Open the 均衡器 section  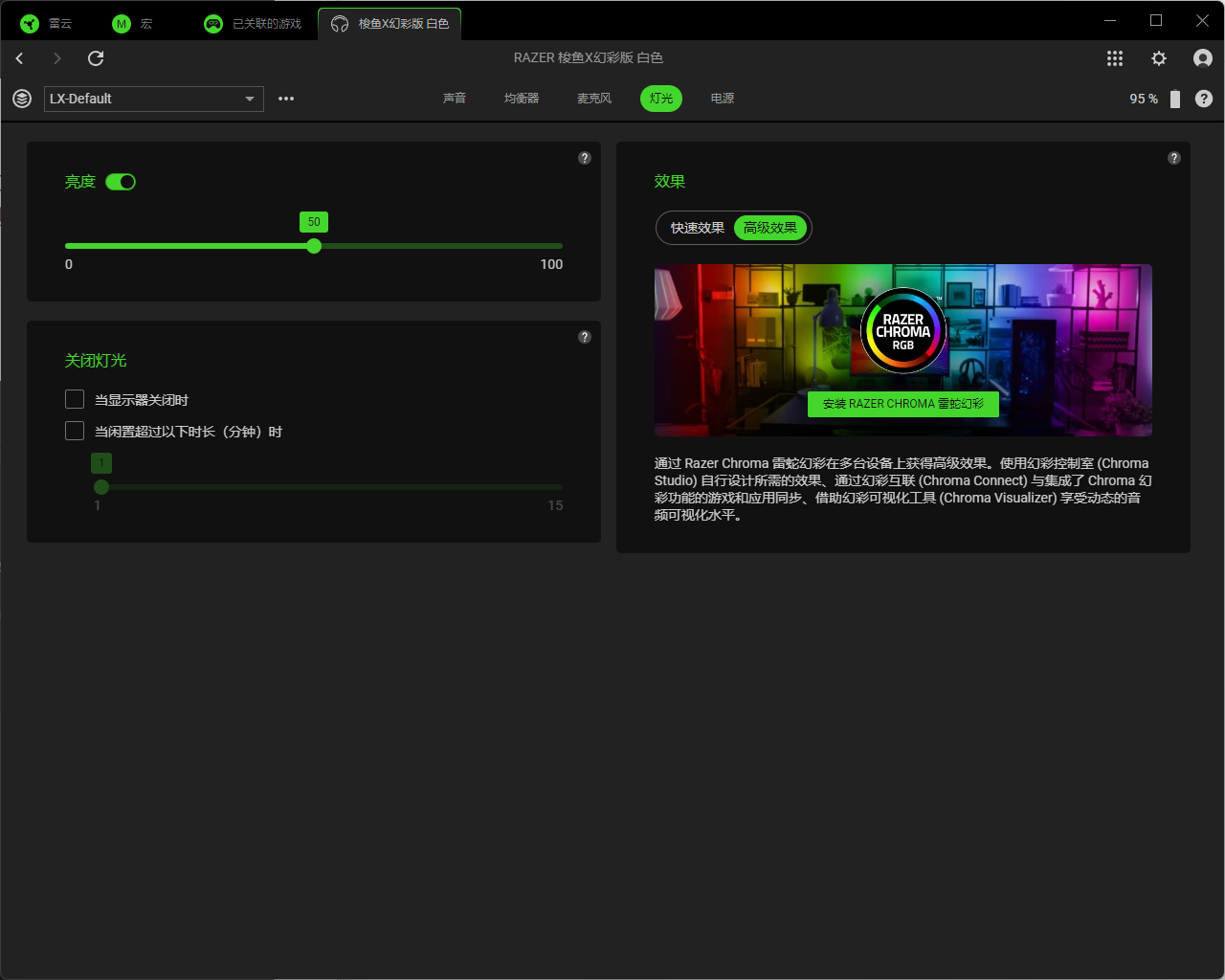click(x=522, y=99)
